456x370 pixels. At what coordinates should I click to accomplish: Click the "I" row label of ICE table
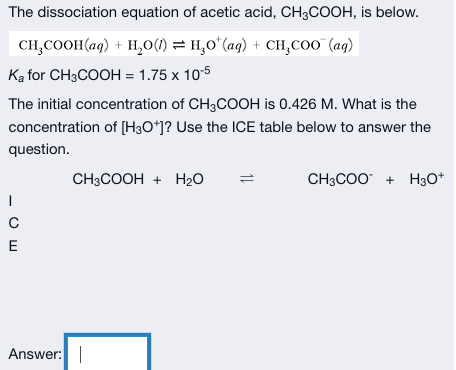click(x=11, y=201)
